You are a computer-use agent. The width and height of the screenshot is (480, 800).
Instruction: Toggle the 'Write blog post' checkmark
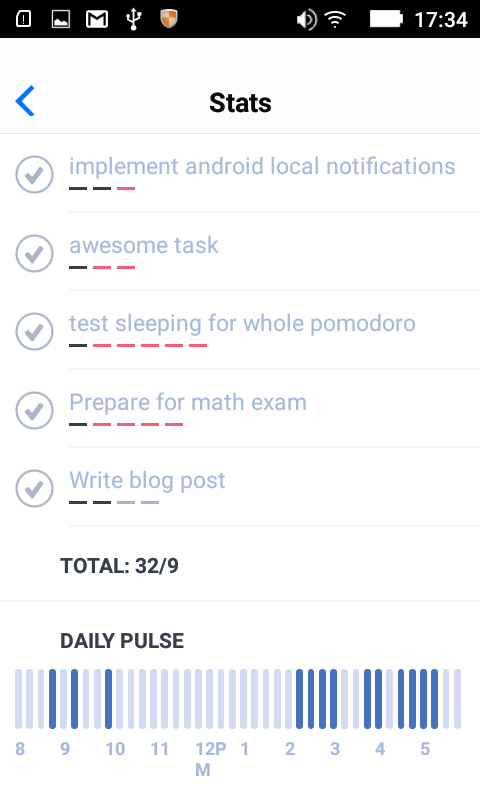click(34, 488)
